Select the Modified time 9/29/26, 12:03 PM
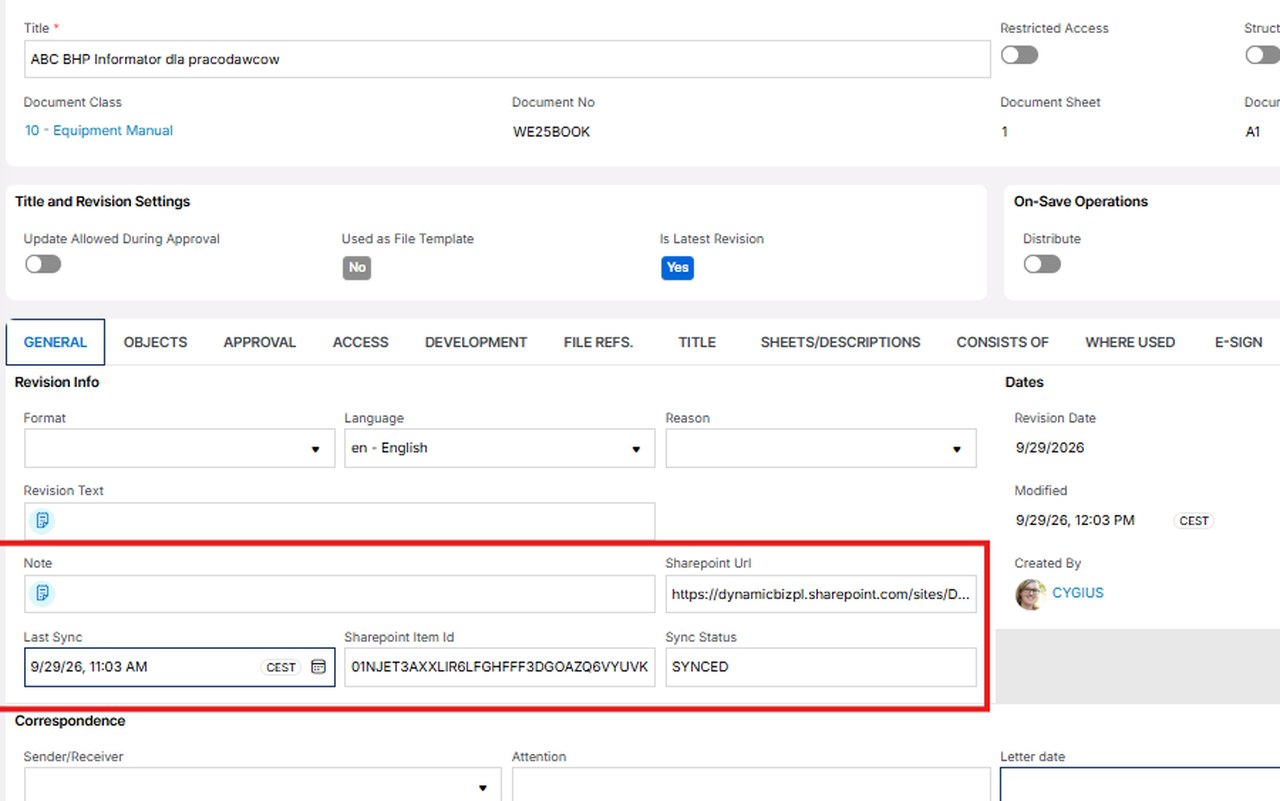Image resolution: width=1280 pixels, height=801 pixels. (x=1075, y=521)
